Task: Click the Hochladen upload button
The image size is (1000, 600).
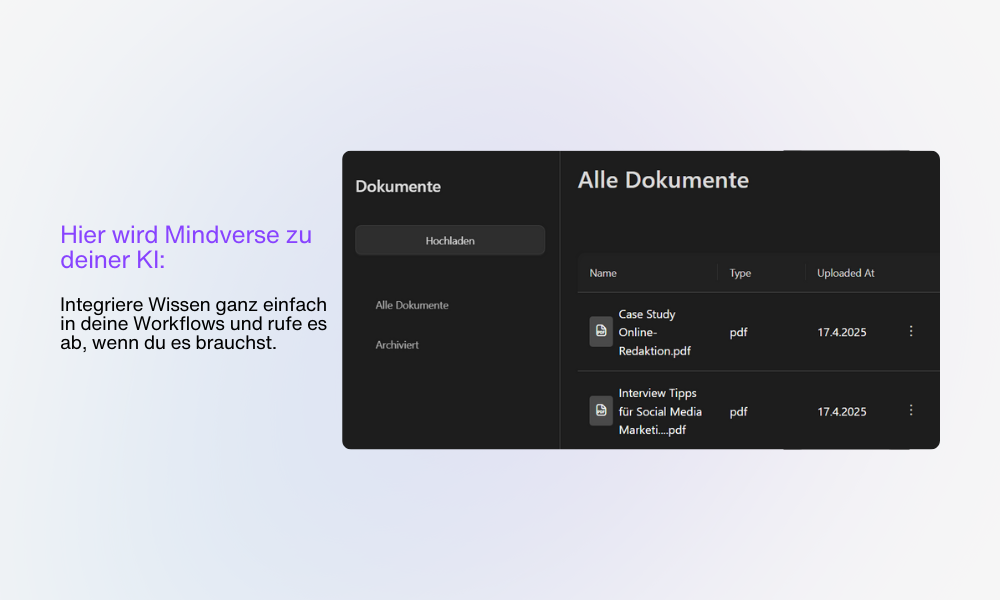Action: pos(449,240)
